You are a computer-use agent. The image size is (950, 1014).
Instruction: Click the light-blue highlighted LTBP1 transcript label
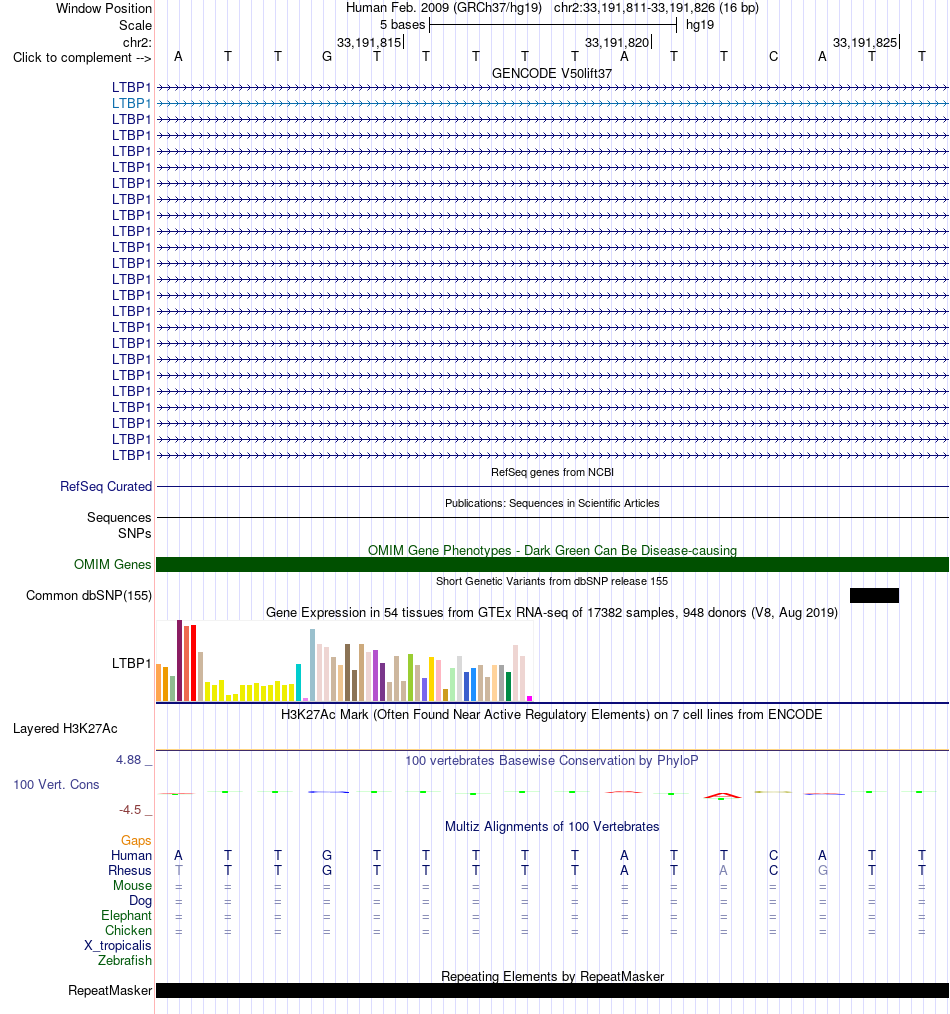tap(131, 103)
